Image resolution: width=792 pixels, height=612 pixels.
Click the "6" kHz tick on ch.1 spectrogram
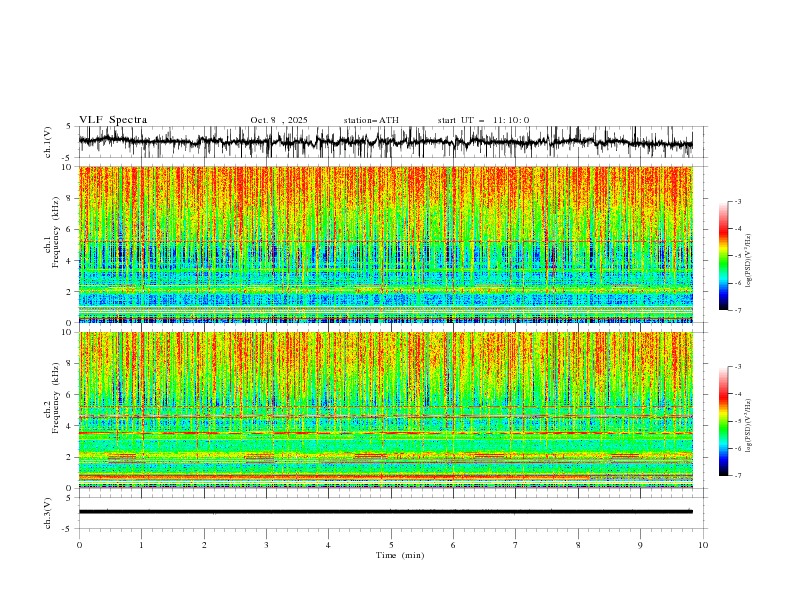[x=71, y=229]
